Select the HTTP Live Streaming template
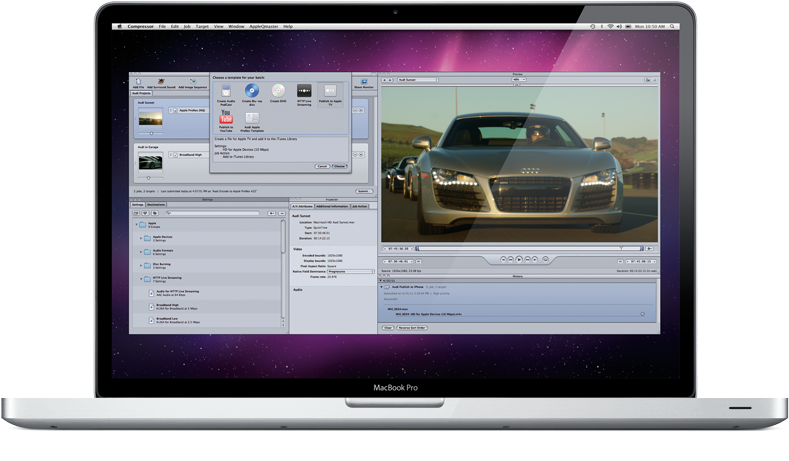 (304, 92)
